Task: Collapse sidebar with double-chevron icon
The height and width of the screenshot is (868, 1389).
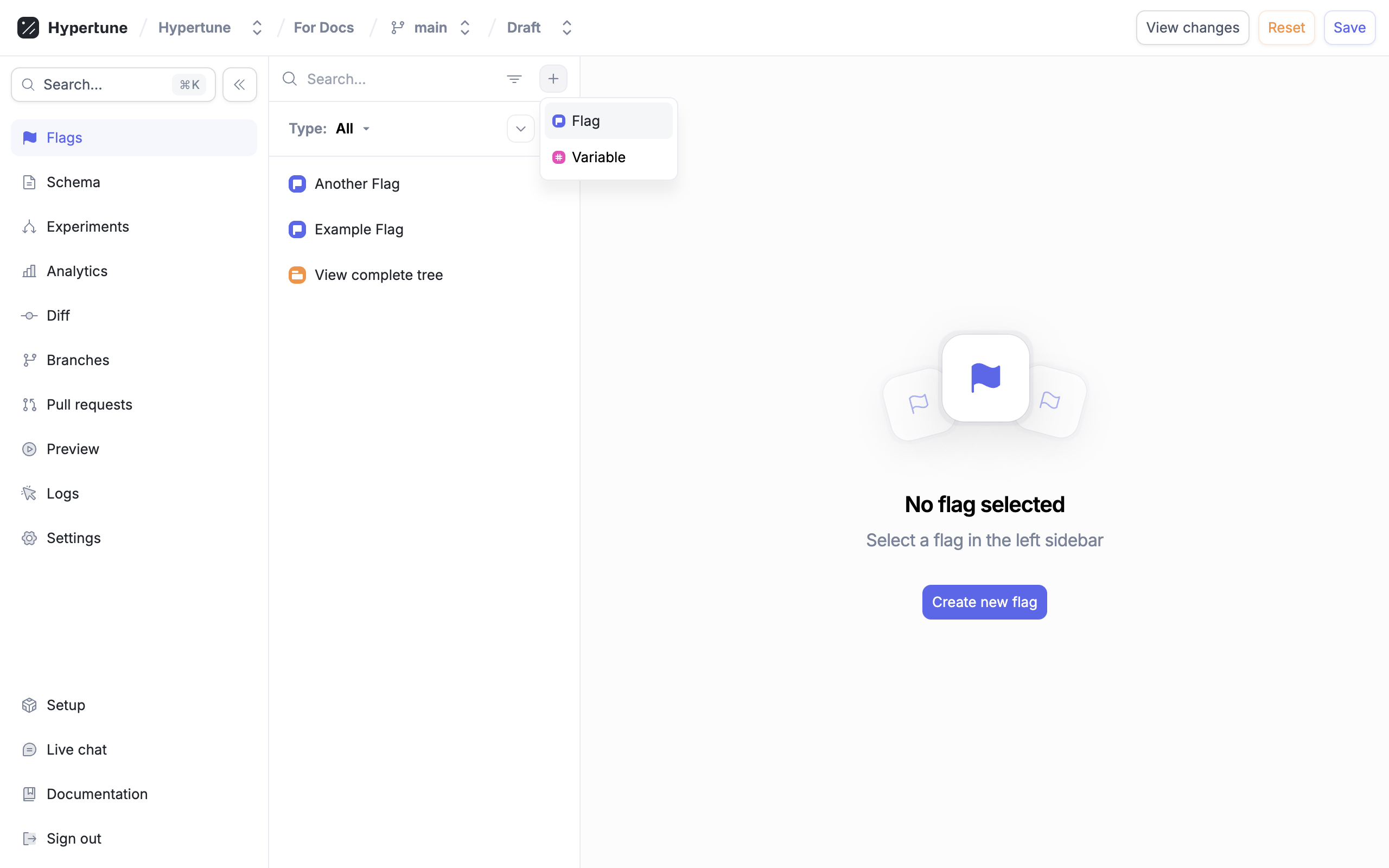Action: point(239,85)
